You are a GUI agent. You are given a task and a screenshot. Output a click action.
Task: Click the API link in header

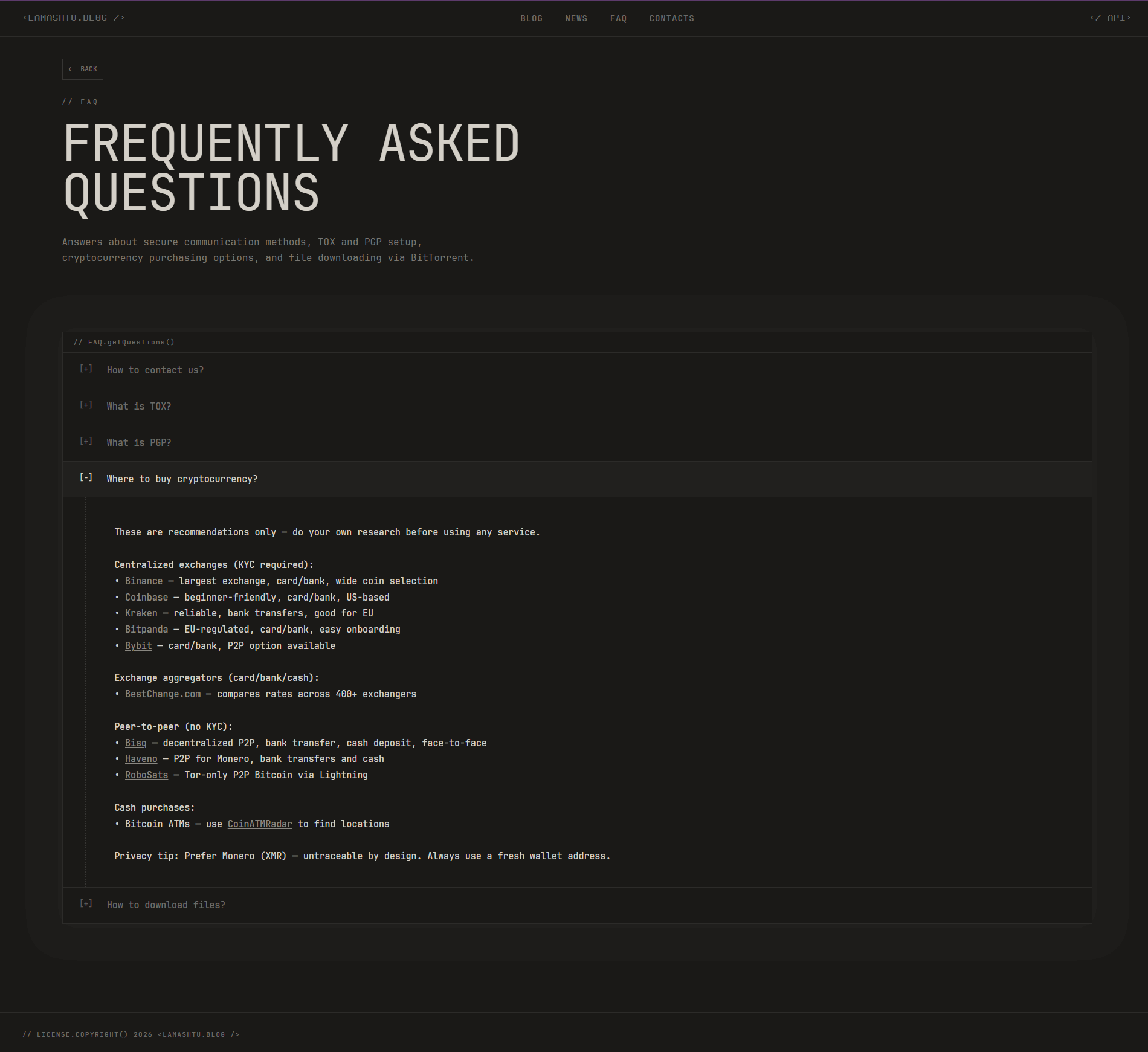(x=1110, y=18)
